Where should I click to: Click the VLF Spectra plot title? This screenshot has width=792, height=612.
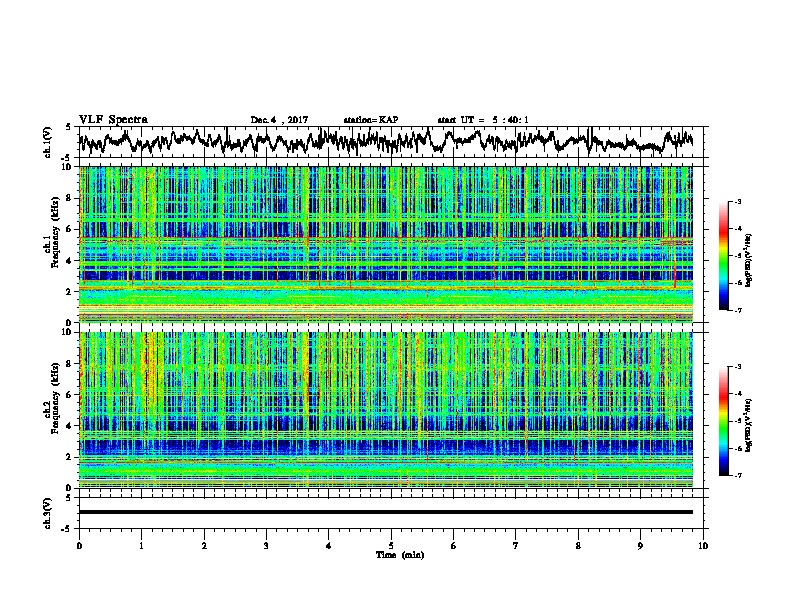pos(113,120)
